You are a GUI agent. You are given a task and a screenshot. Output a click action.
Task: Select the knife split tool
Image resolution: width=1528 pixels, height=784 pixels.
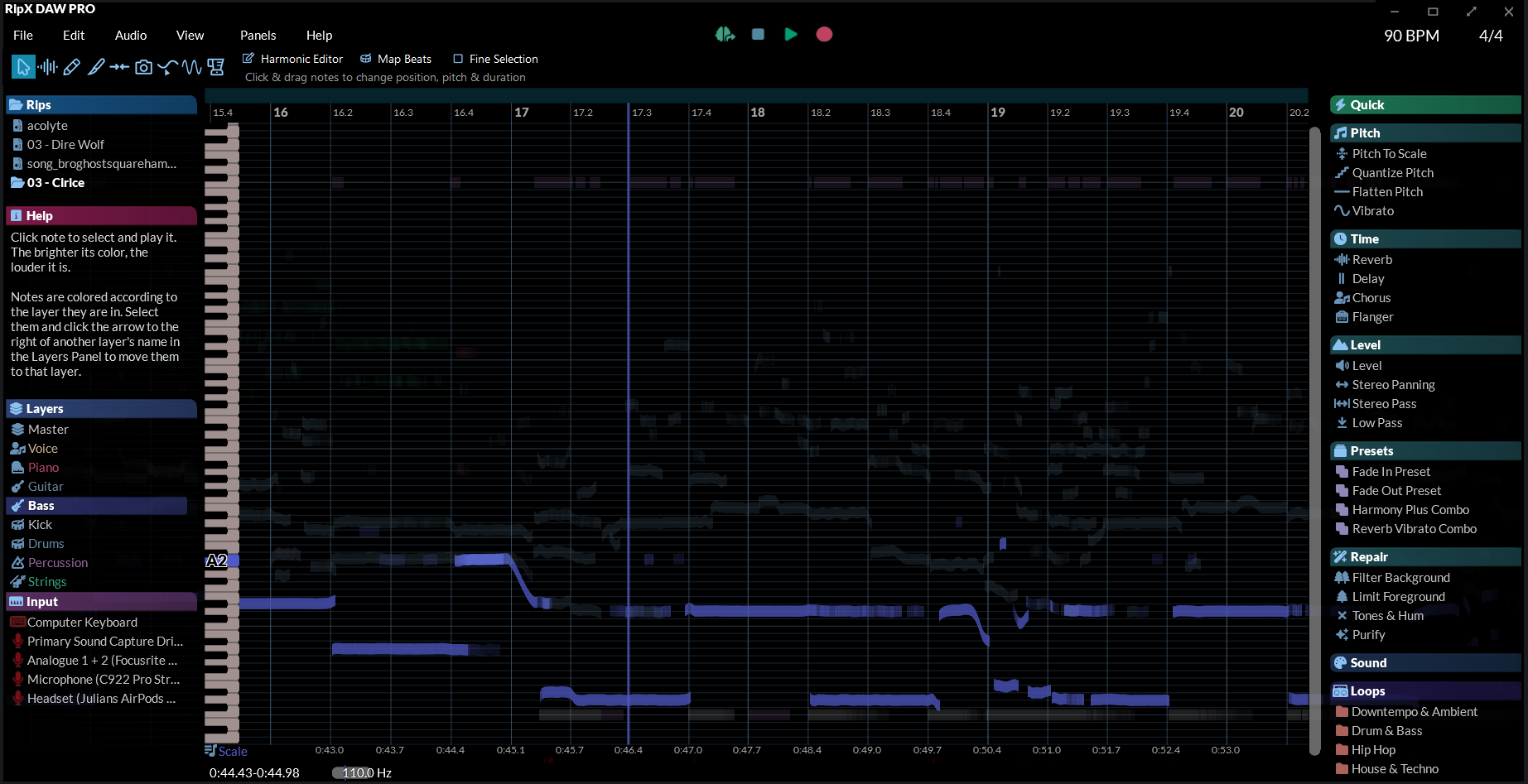[x=96, y=67]
